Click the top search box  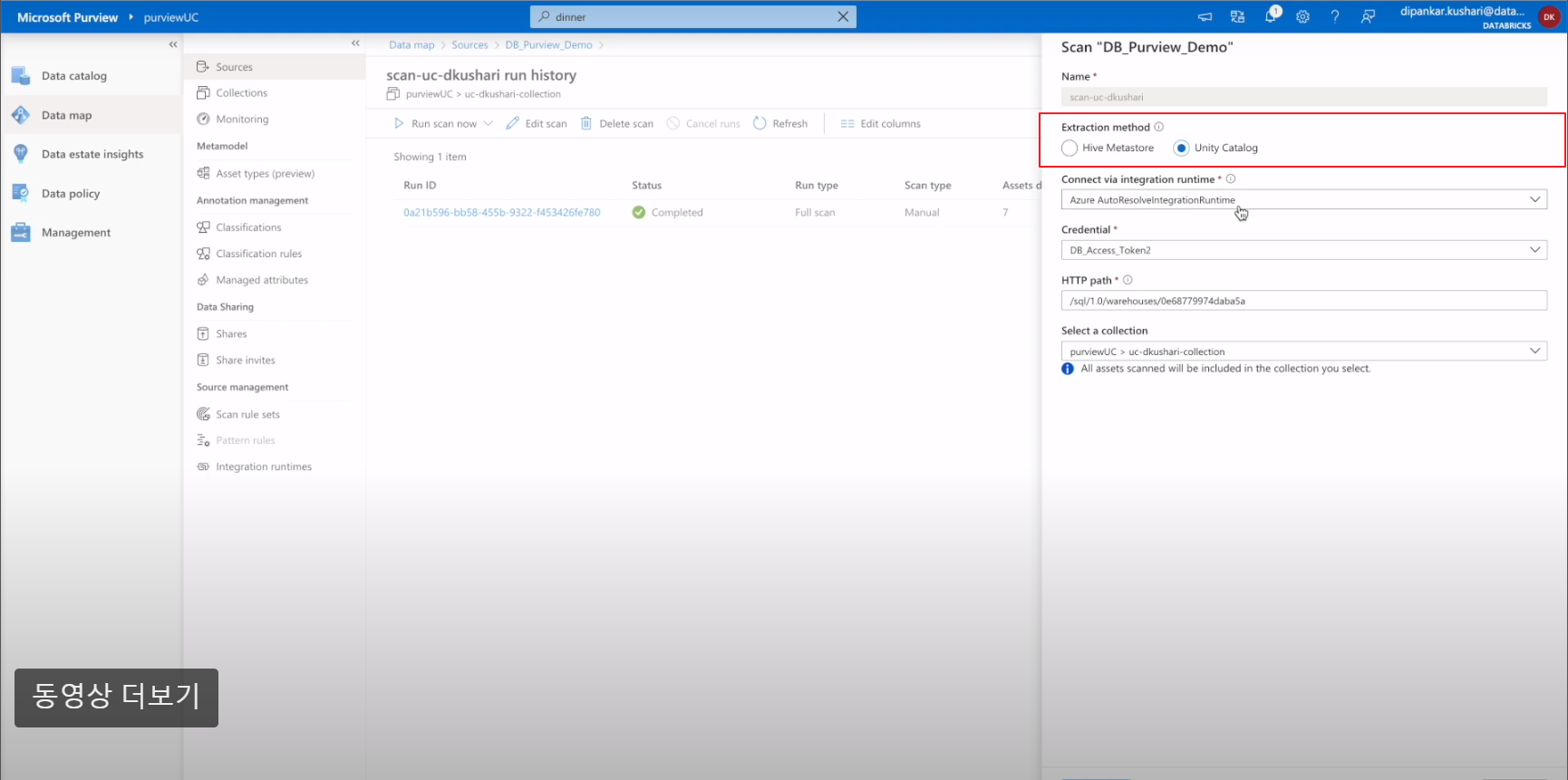click(693, 16)
